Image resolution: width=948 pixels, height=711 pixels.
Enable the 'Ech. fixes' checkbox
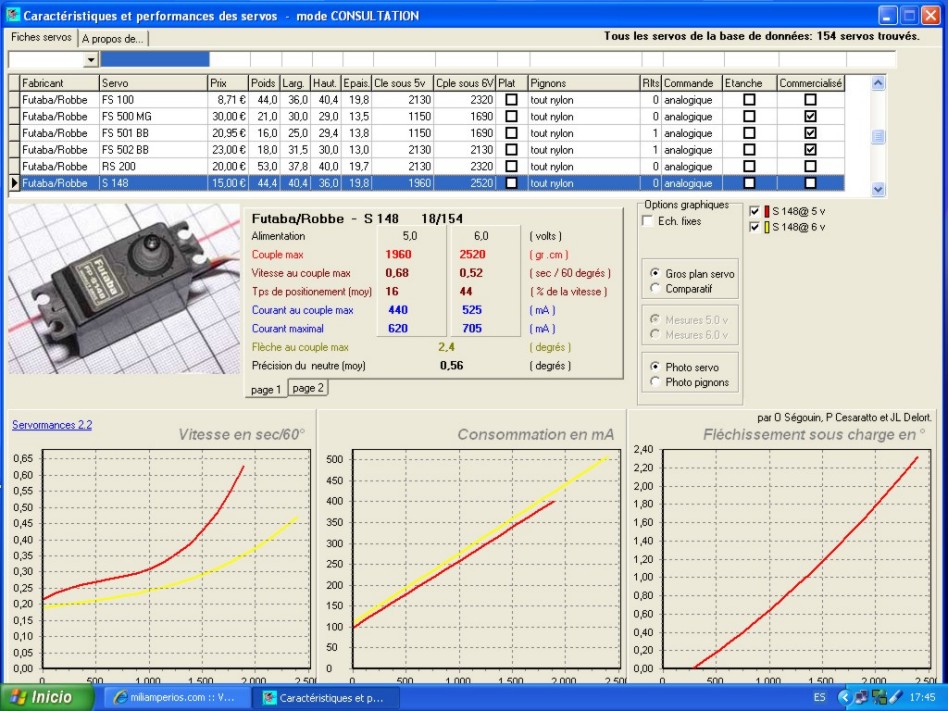(x=647, y=221)
